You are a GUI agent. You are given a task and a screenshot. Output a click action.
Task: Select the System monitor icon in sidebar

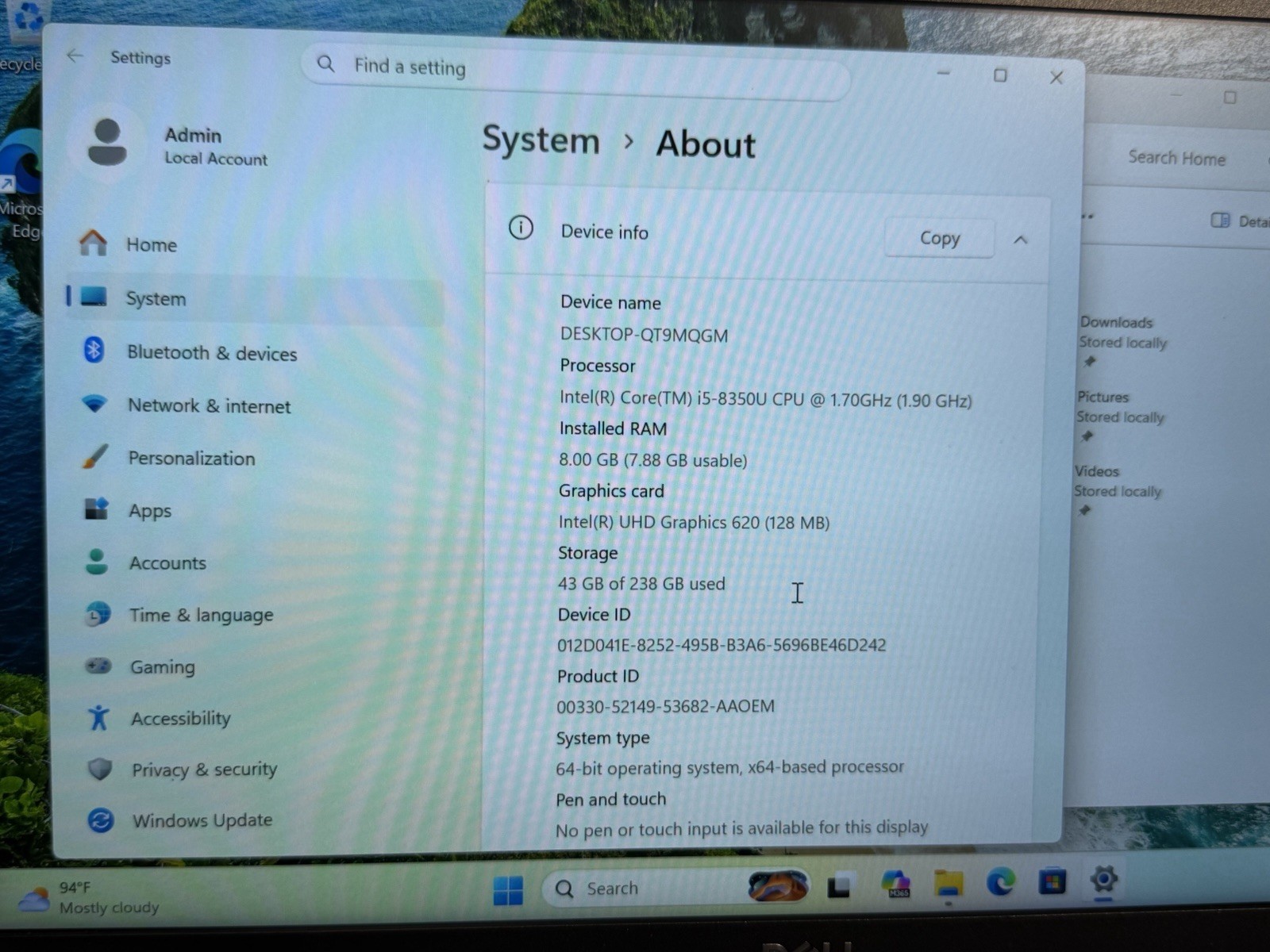[x=94, y=297]
